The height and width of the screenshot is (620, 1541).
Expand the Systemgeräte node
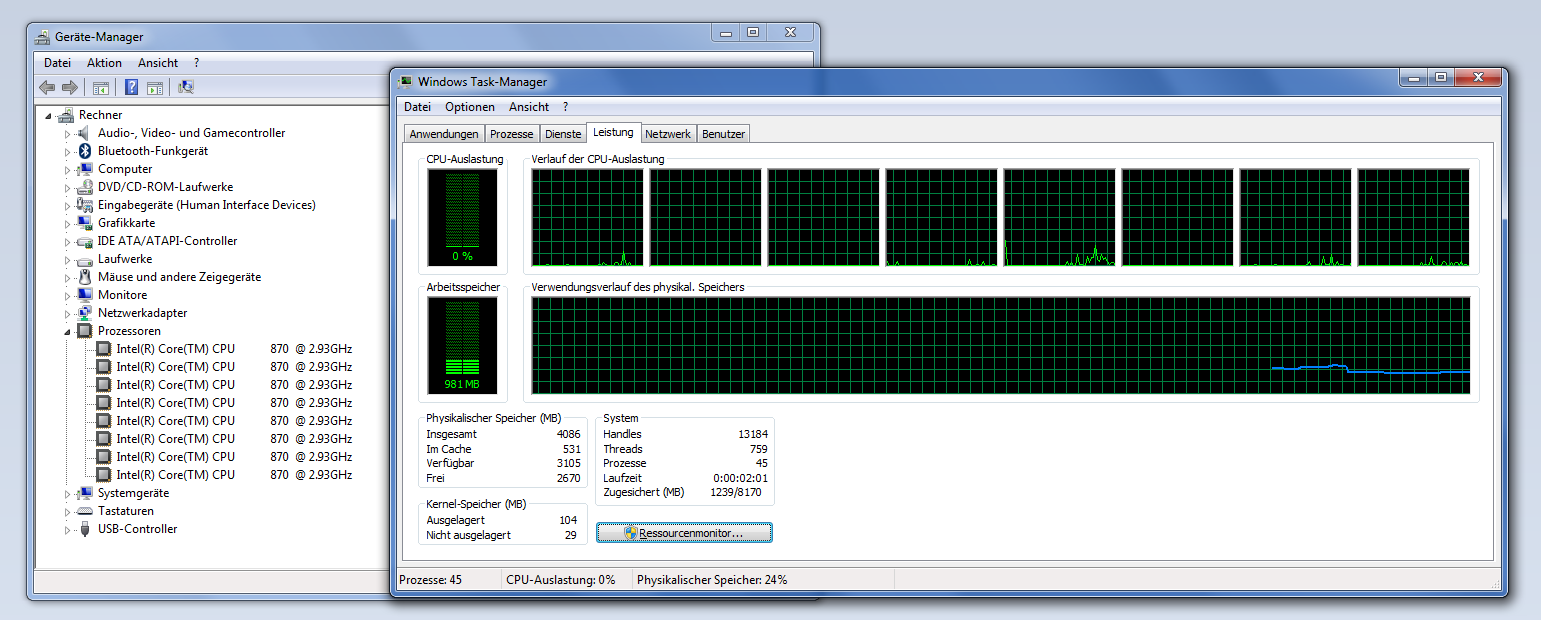[x=68, y=494]
